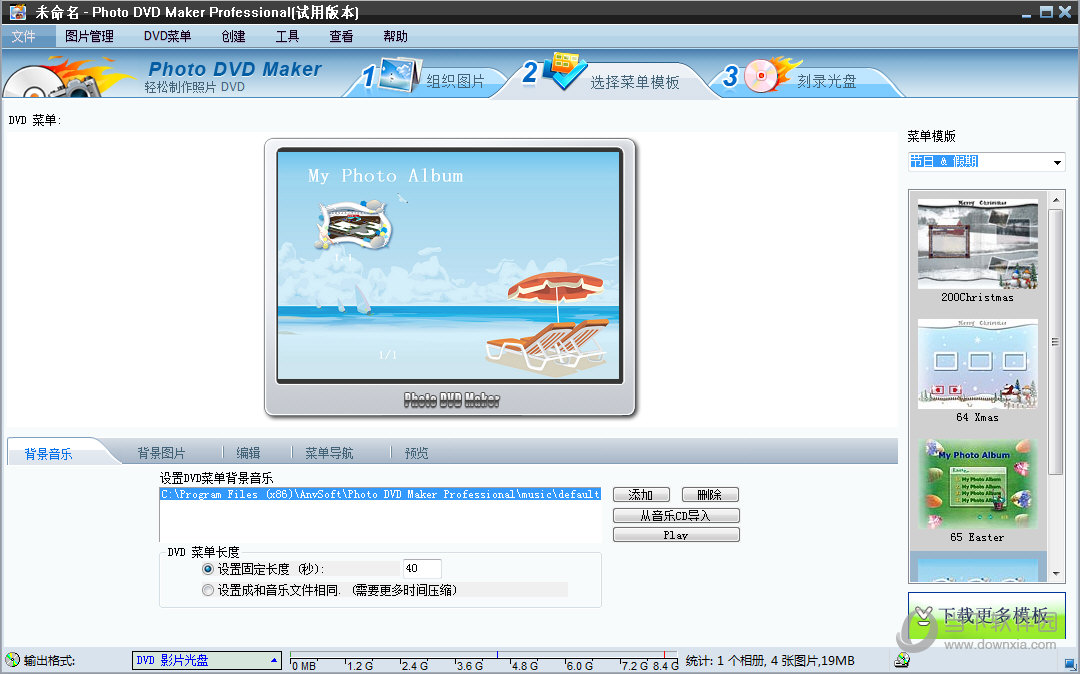The image size is (1081, 674).
Task: Click the disc capacity usage bar
Action: 484,661
